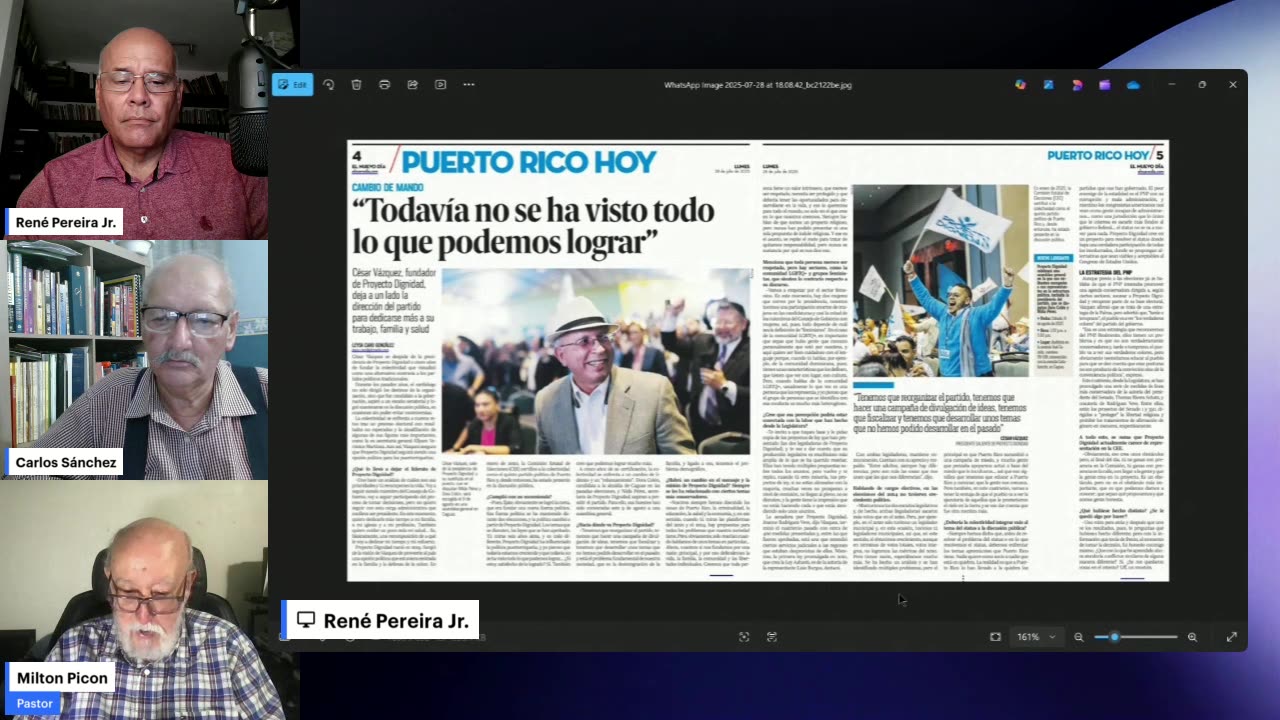Click the screen share label René Pereira Jr.
Screen dimensions: 1280x720
point(382,620)
